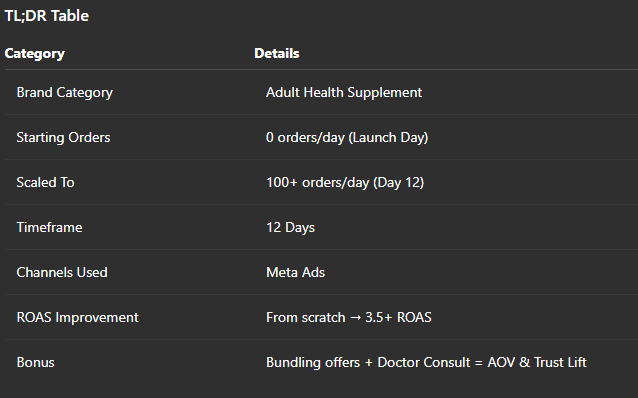Select the Timeframe row label
638x398 pixels.
pyautogui.click(x=49, y=227)
